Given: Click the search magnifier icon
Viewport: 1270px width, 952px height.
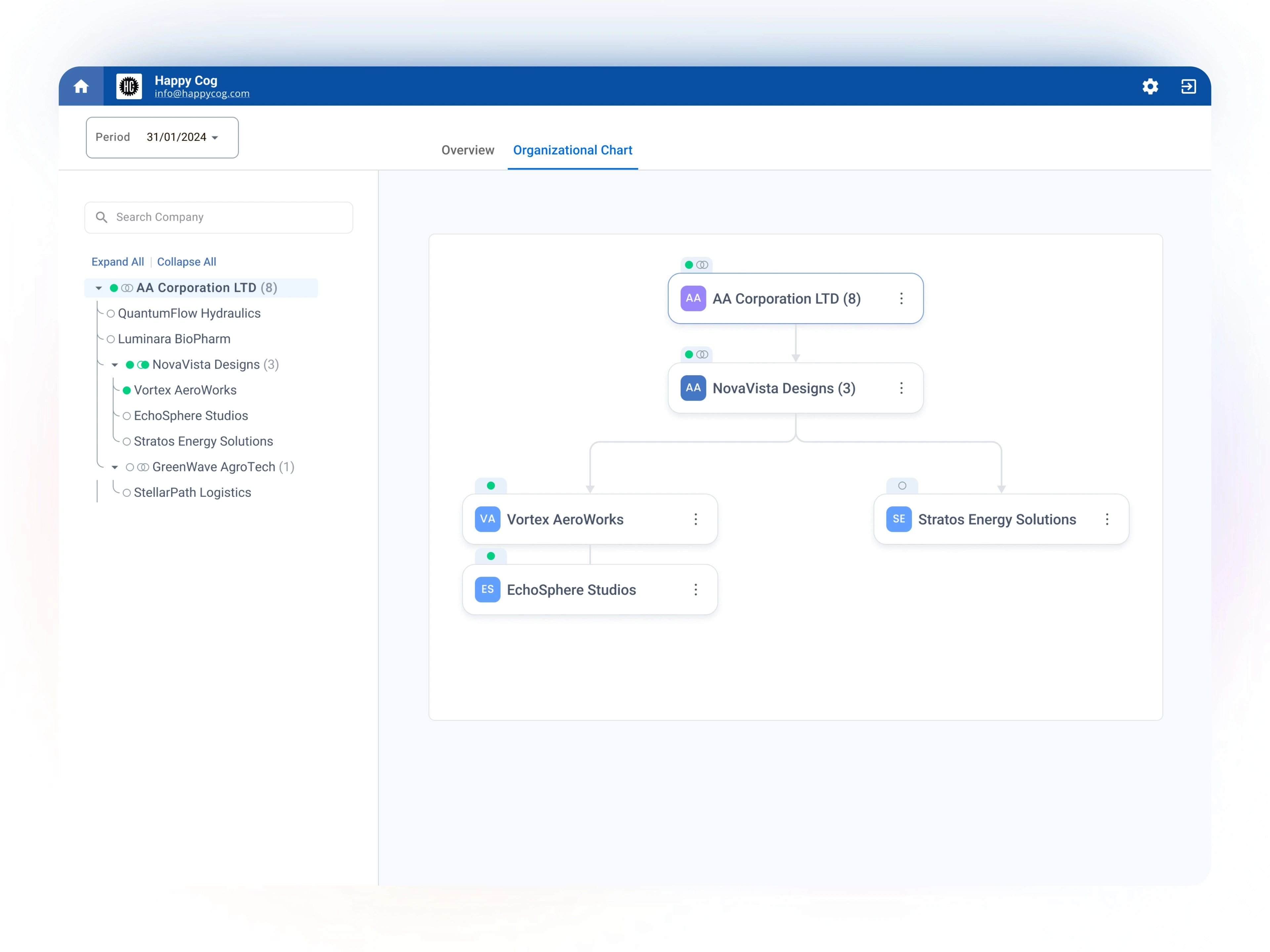Looking at the screenshot, I should [102, 217].
